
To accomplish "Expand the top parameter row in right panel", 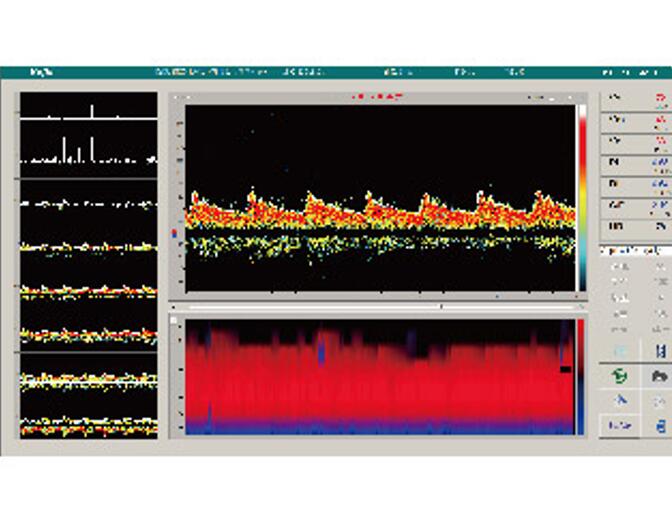I will click(634, 100).
